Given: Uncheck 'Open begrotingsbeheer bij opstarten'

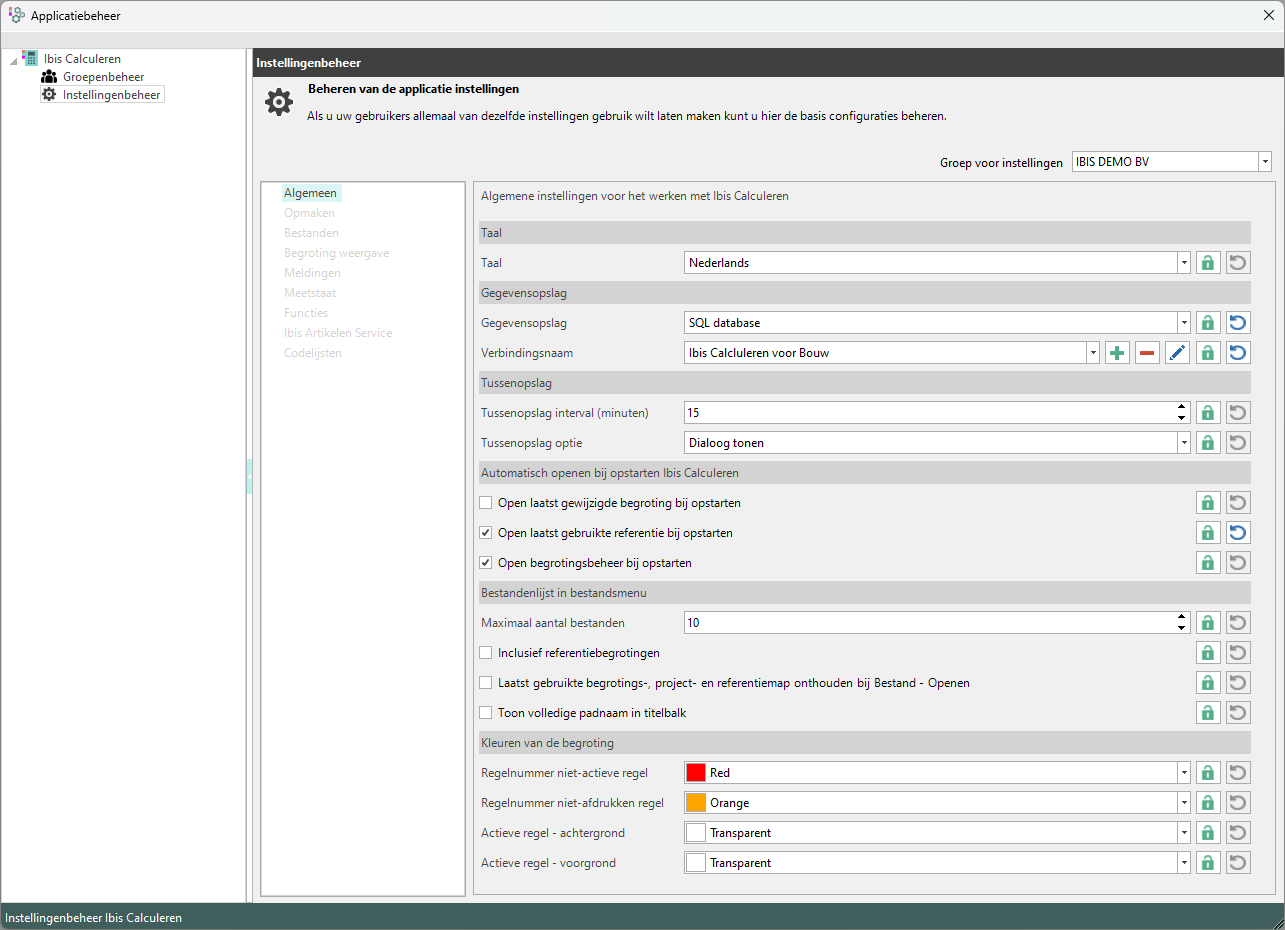Looking at the screenshot, I should [487, 563].
